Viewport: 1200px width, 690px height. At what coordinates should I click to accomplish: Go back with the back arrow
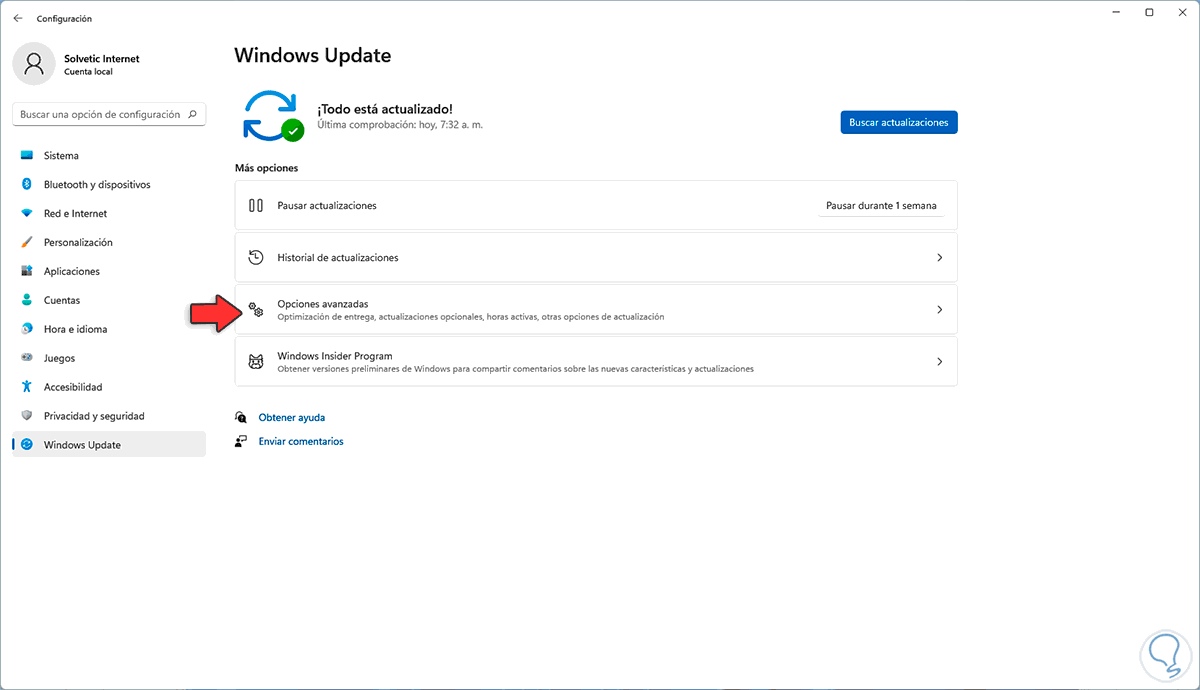click(x=18, y=18)
